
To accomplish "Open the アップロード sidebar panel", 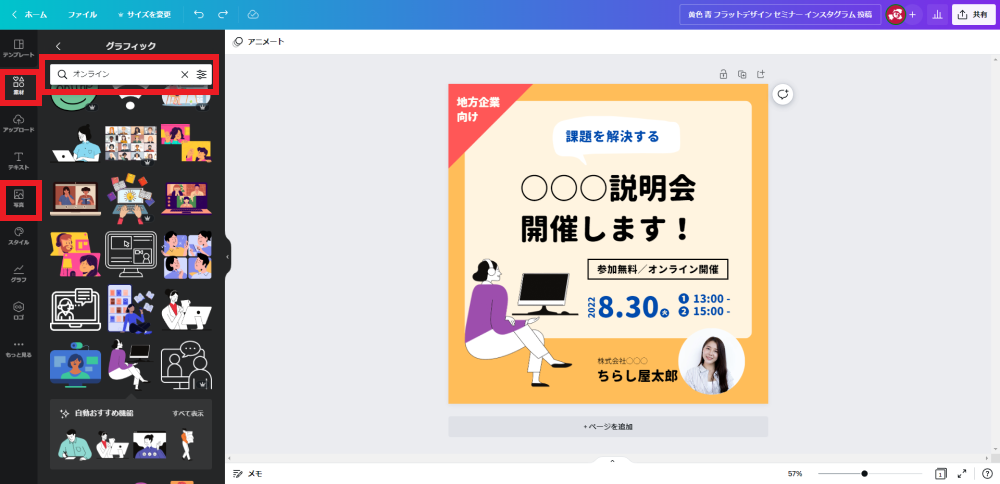I will (x=18, y=124).
